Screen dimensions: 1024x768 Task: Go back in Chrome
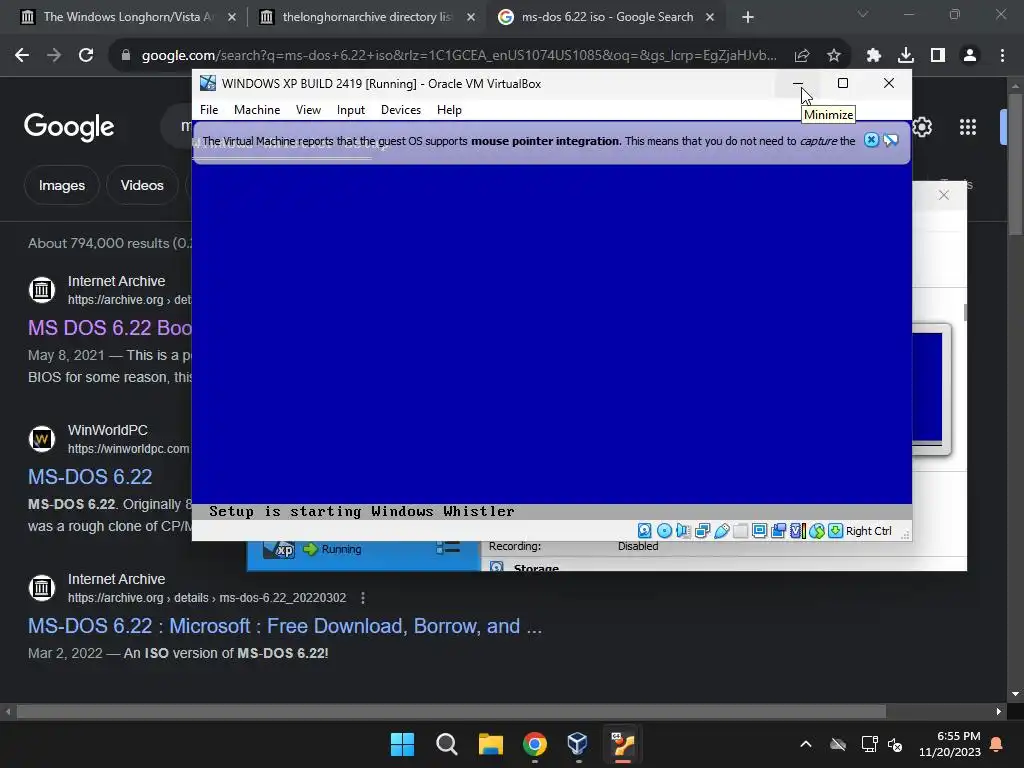(x=22, y=56)
